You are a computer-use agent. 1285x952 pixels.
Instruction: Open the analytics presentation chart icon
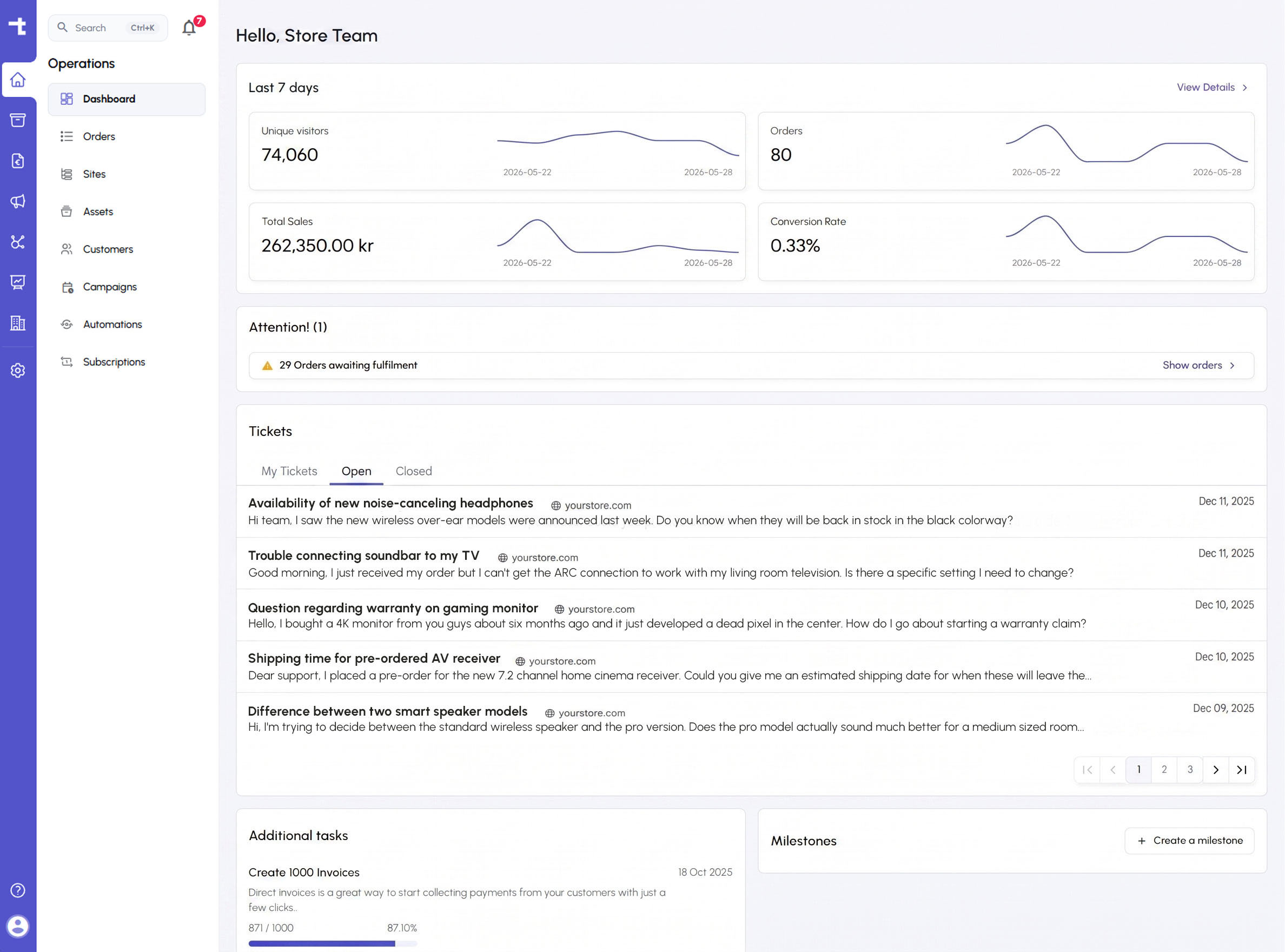pyautogui.click(x=18, y=282)
